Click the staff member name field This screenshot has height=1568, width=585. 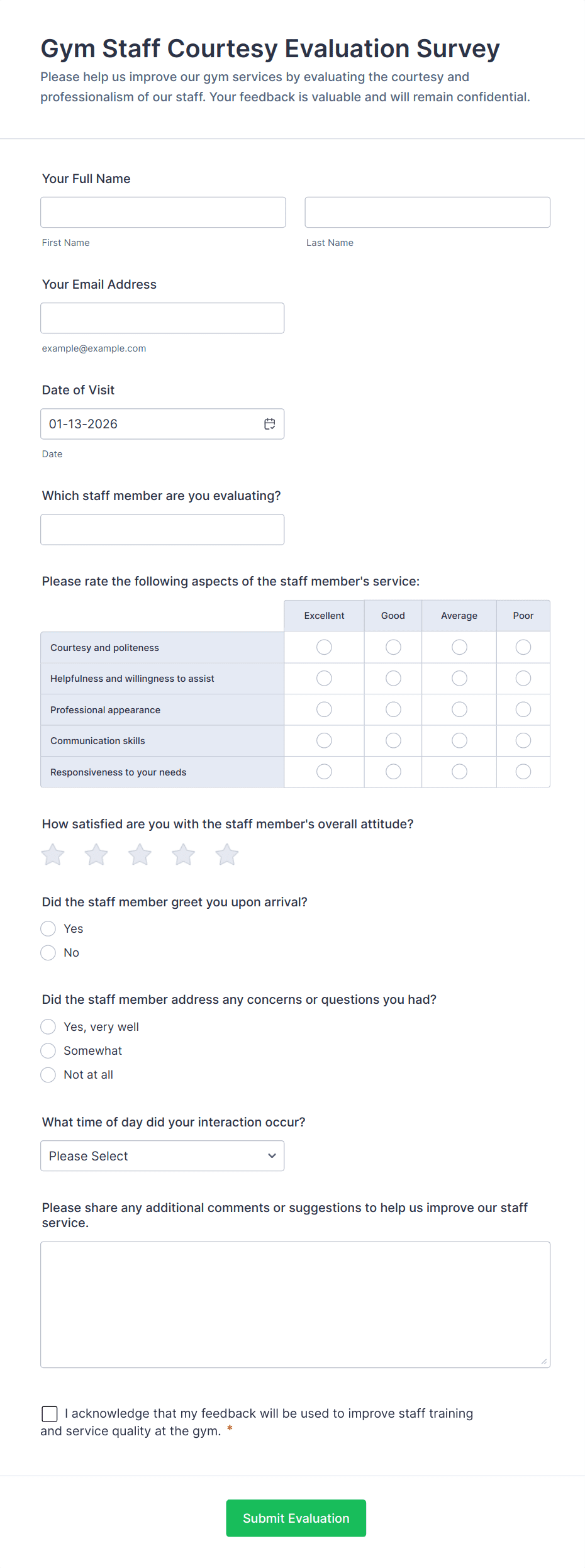click(162, 529)
